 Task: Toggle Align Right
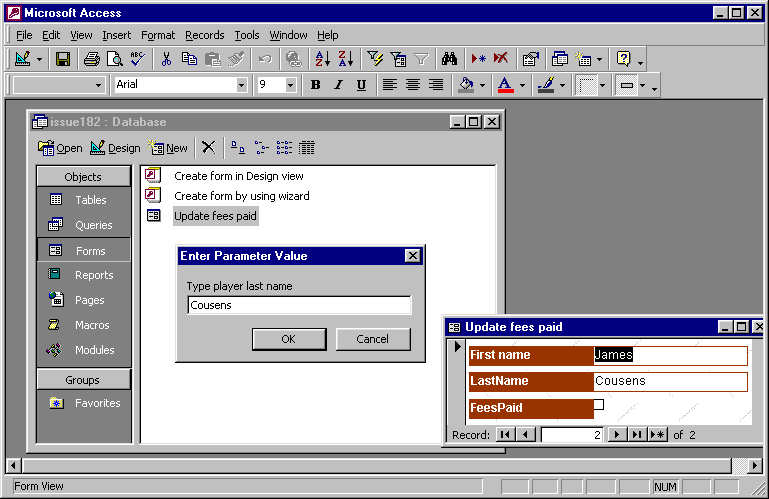pyautogui.click(x=436, y=85)
